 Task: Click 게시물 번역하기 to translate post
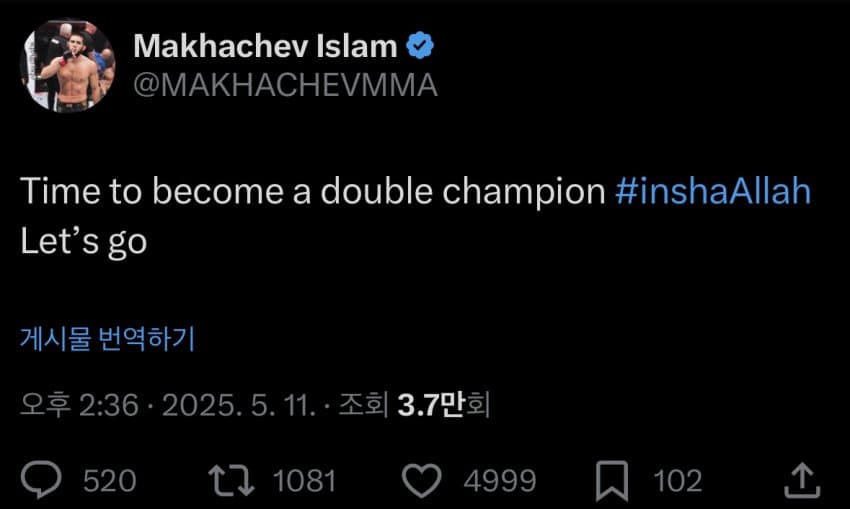107,339
